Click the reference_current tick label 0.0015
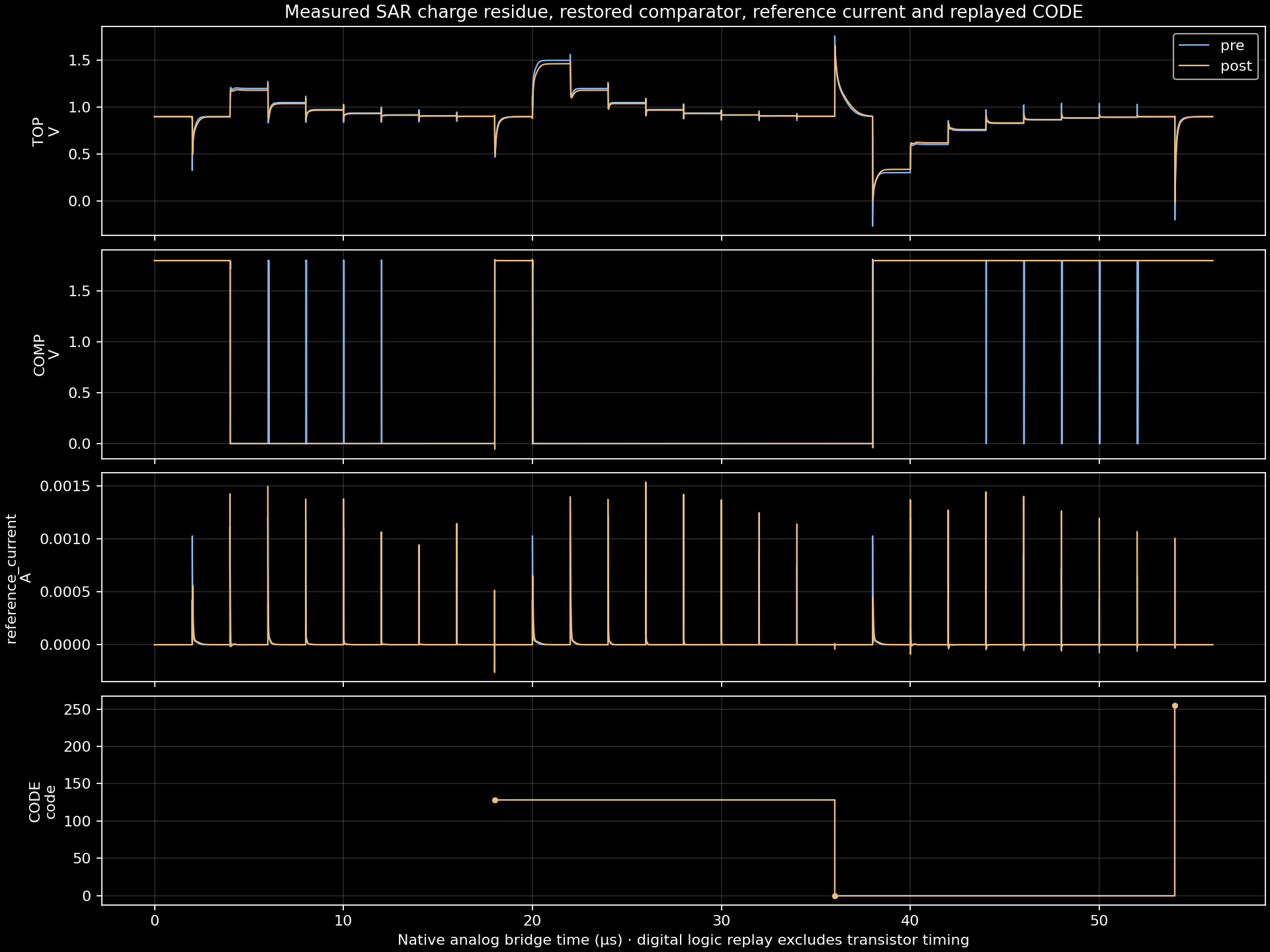The image size is (1270, 952). click(x=66, y=487)
